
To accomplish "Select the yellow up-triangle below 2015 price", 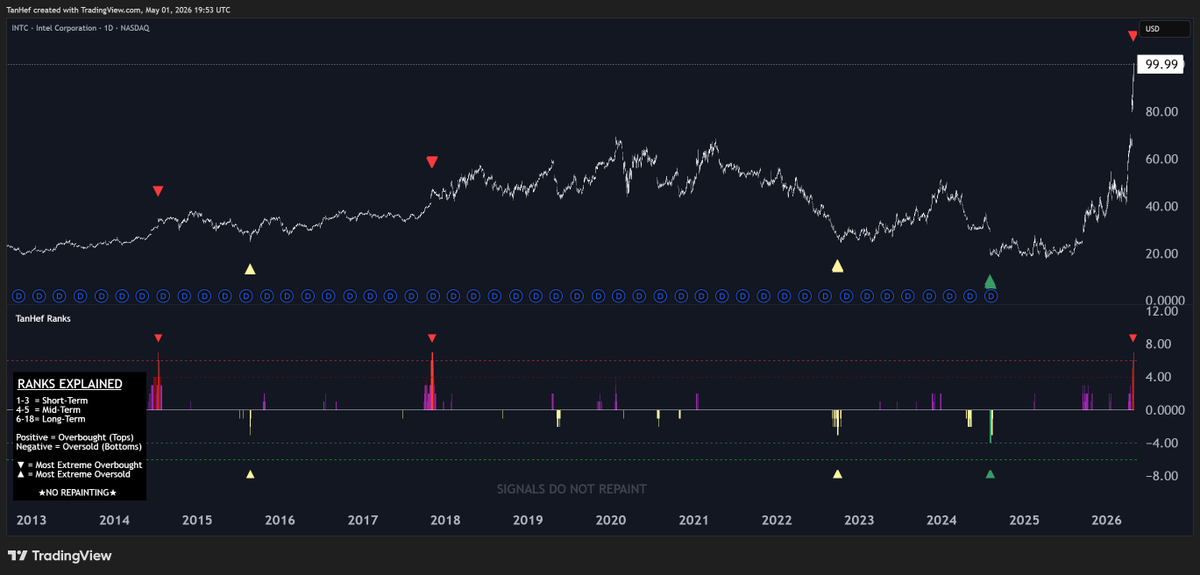I will click(x=251, y=269).
